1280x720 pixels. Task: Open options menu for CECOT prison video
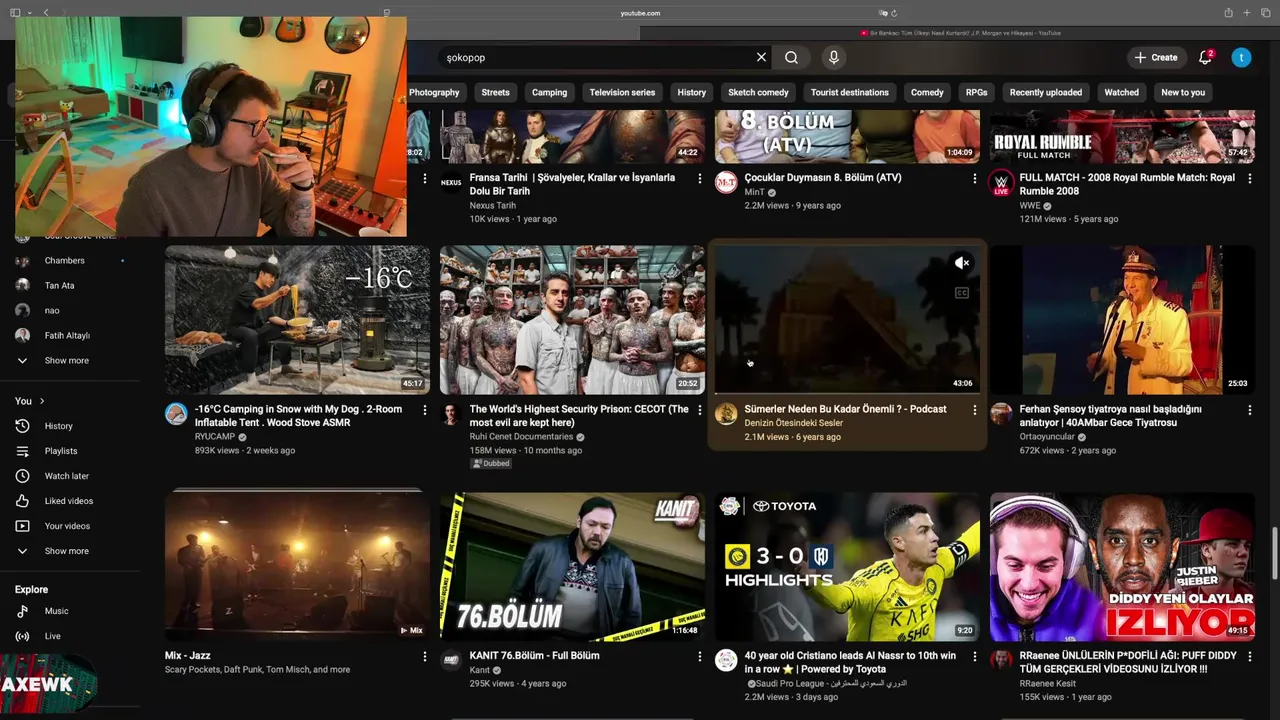(x=700, y=410)
